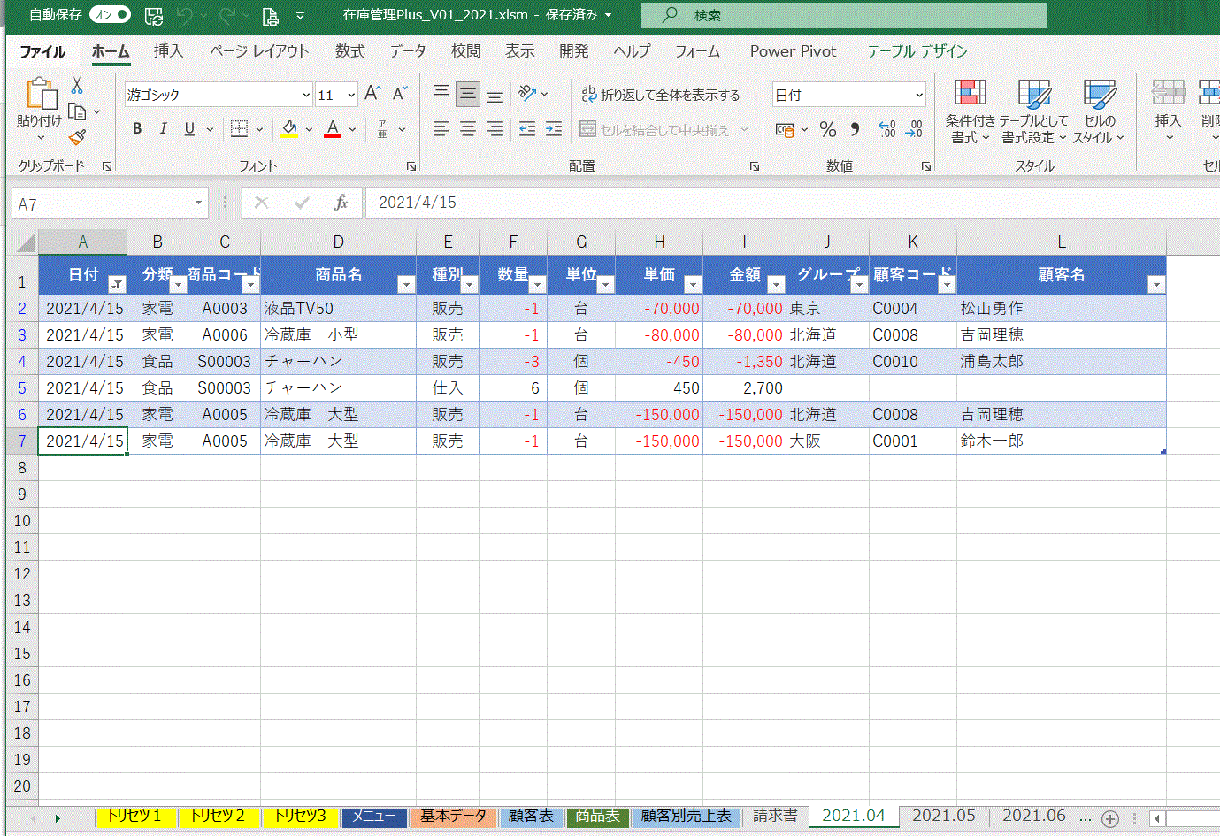The width and height of the screenshot is (1220, 836).
Task: Click the Insert Function fx icon
Action: point(341,203)
